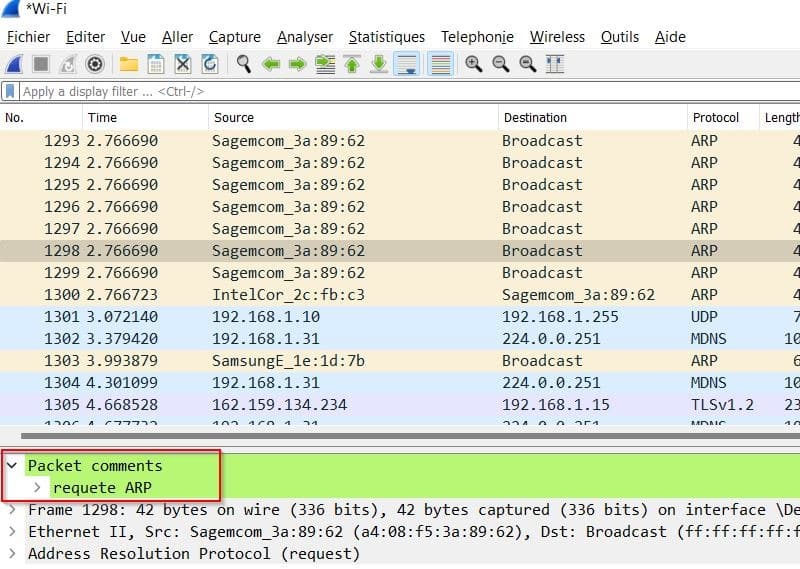Toggle packet list colorization button

click(439, 64)
